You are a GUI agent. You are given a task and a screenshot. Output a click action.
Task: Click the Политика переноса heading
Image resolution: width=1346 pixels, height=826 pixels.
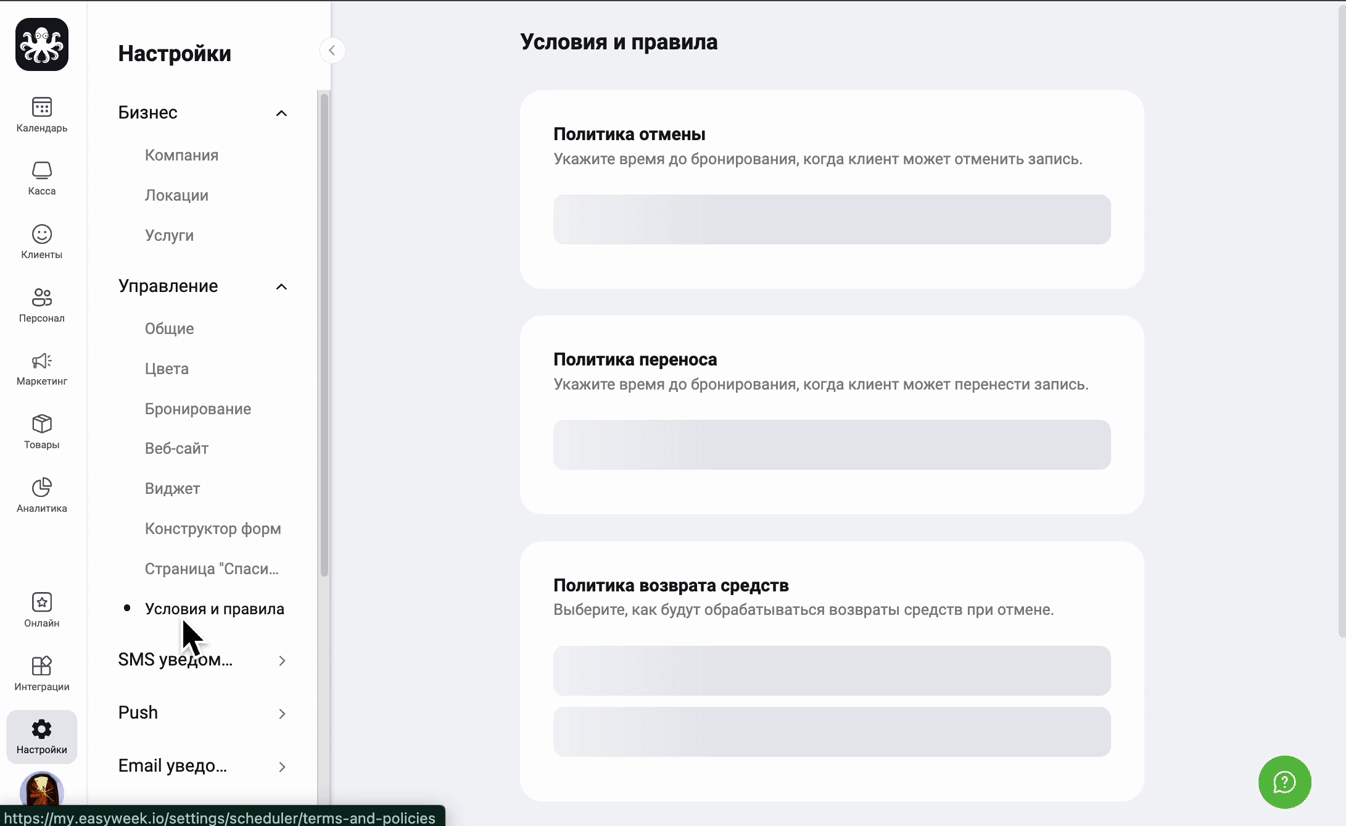click(635, 359)
